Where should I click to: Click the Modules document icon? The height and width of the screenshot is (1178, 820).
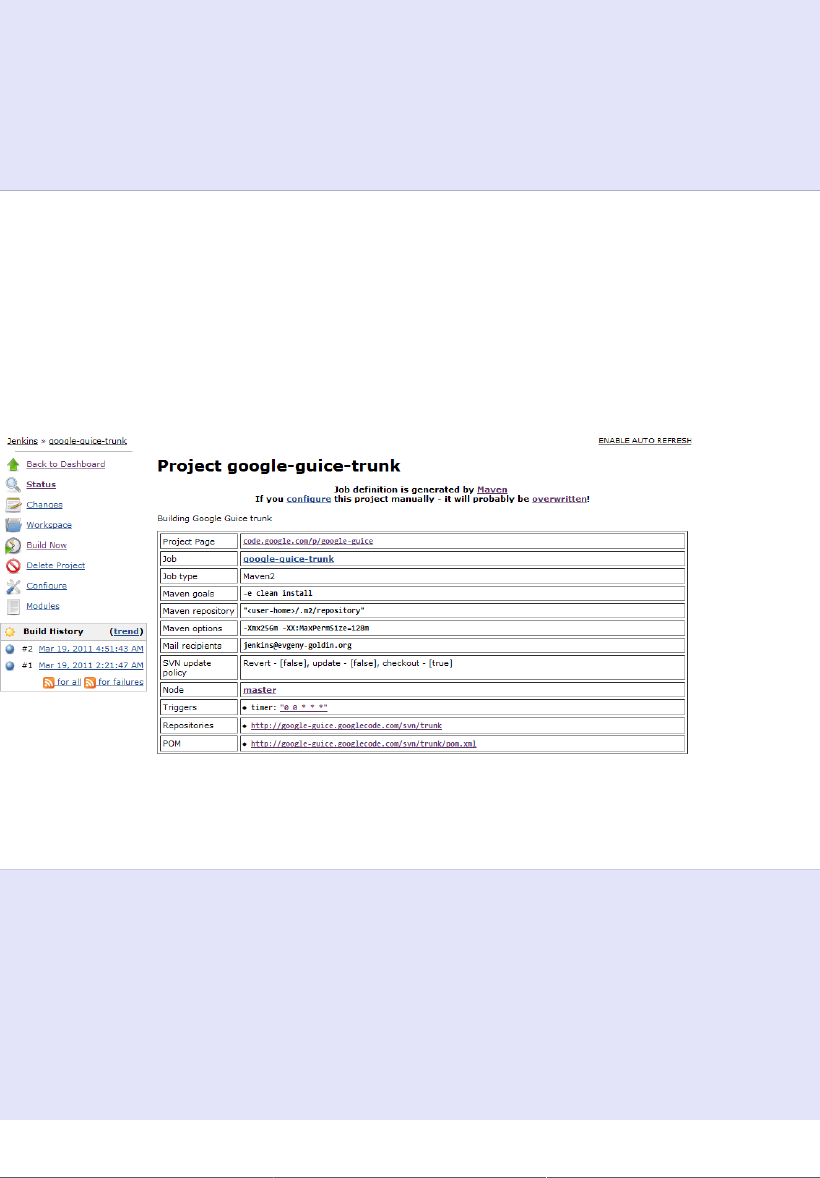coord(13,606)
